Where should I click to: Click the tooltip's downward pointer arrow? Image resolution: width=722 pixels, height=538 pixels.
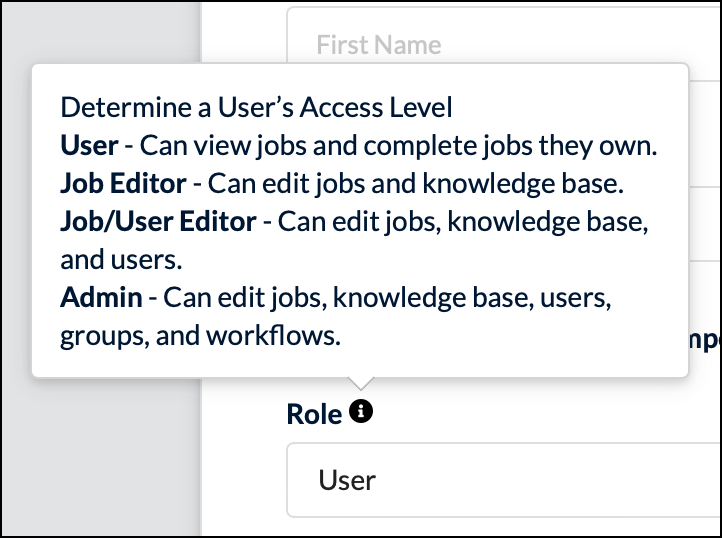click(x=361, y=383)
